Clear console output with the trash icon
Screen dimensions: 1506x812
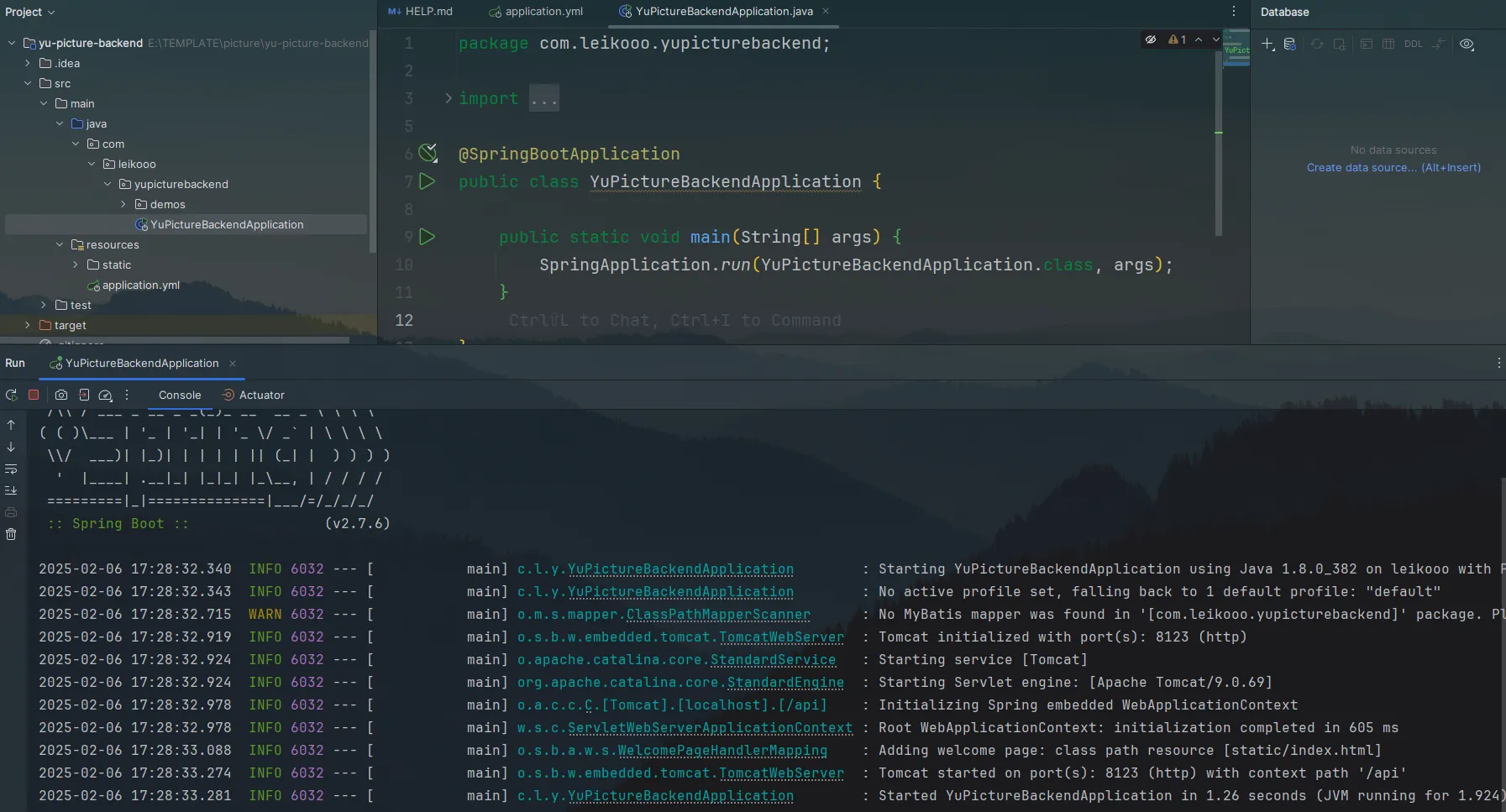(x=11, y=534)
